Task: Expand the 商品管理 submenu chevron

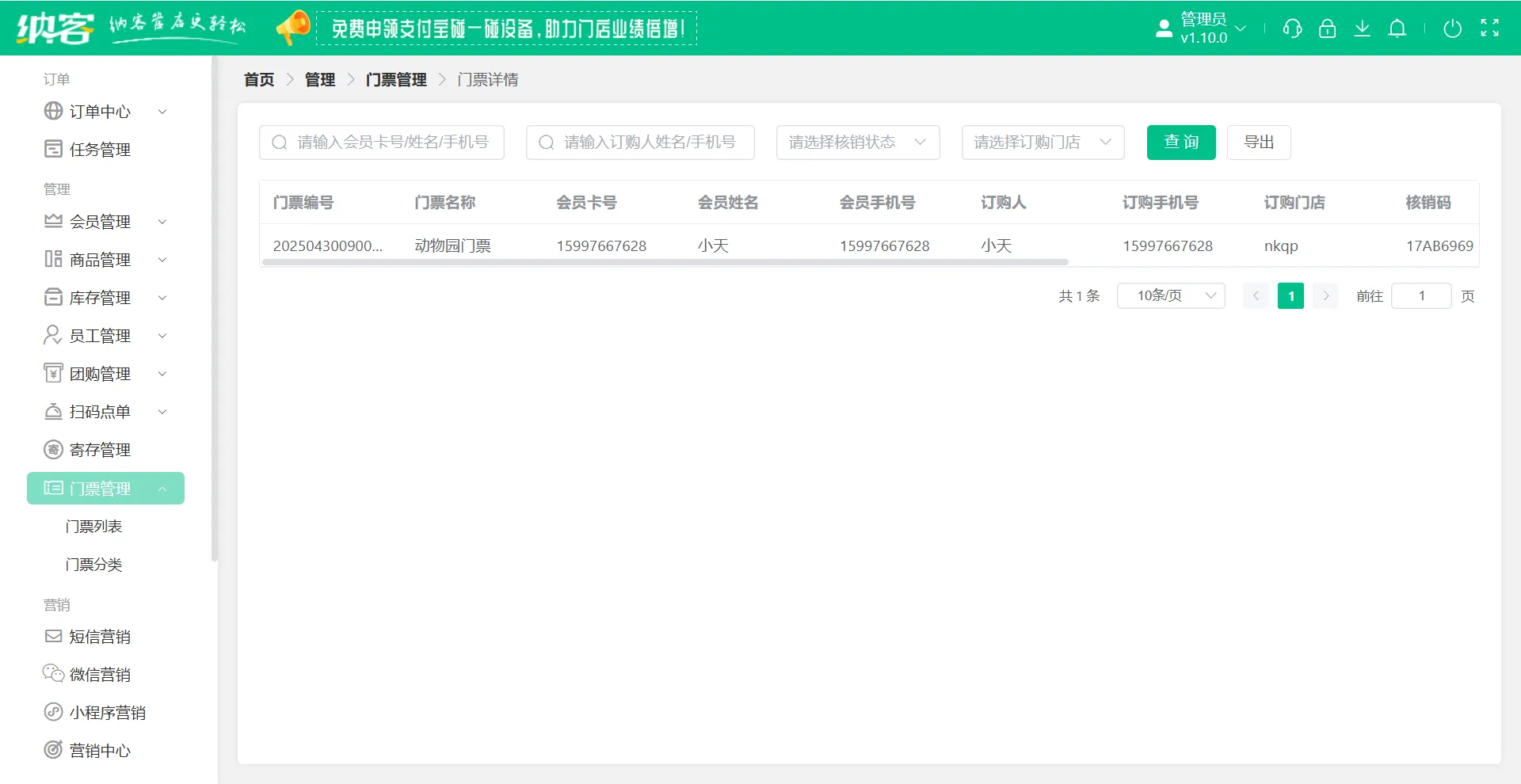Action: pyautogui.click(x=162, y=260)
